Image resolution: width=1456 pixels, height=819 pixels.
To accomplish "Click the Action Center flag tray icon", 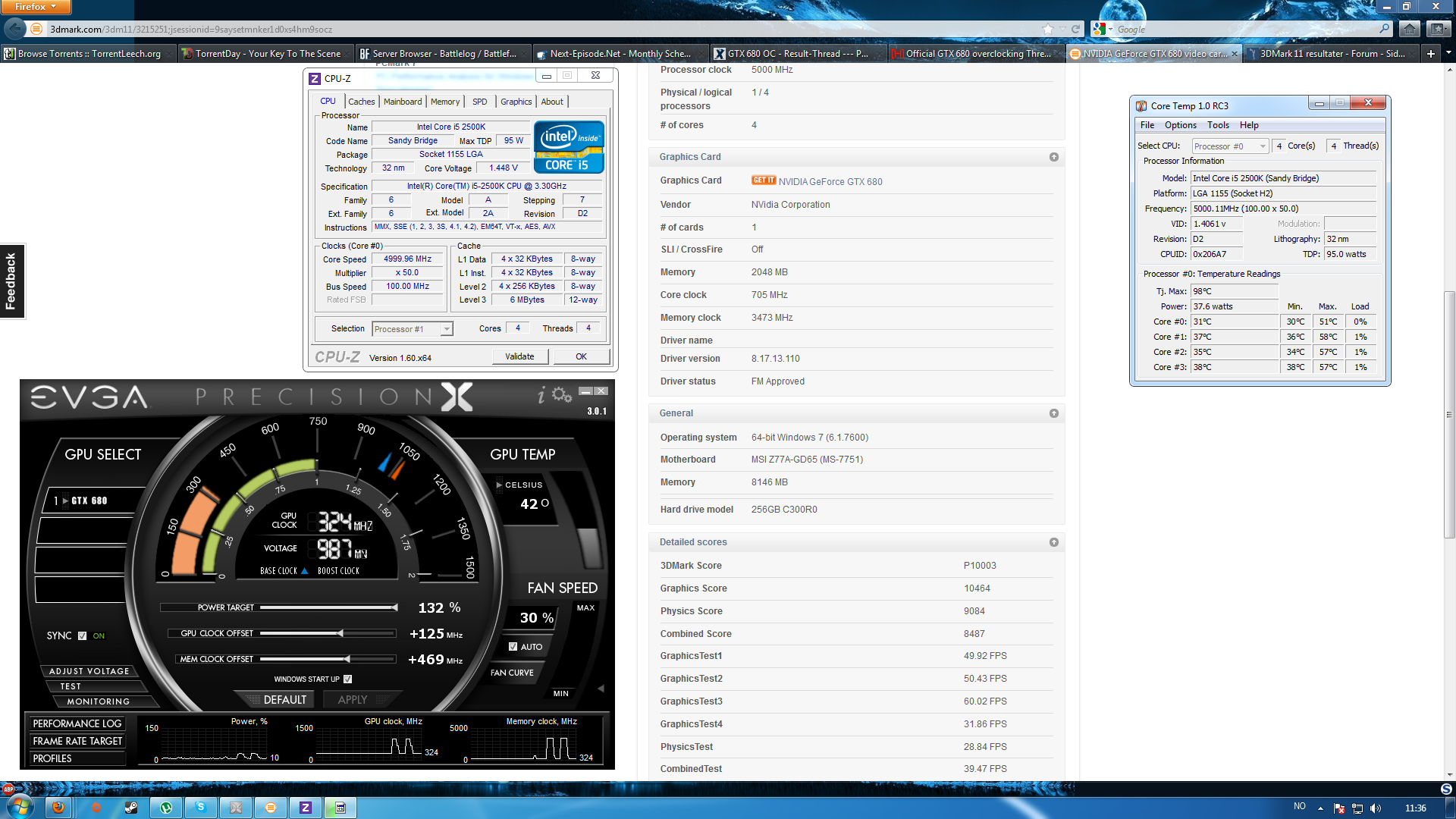I will (x=1339, y=808).
